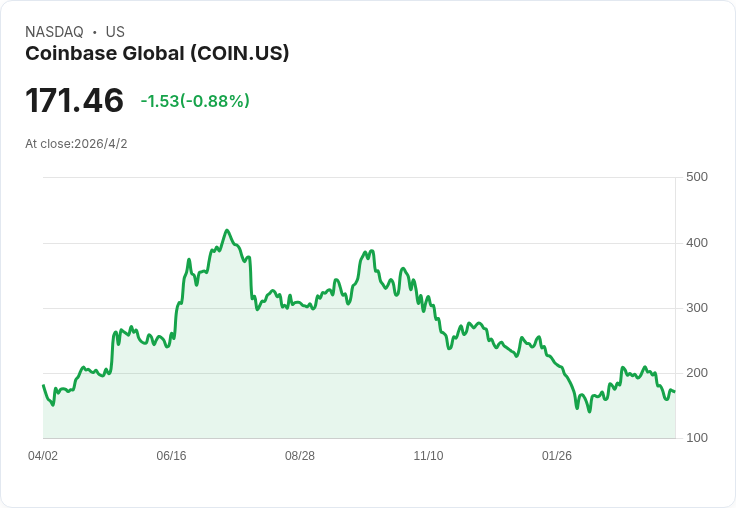Click the 04/02 date axis label
Viewport: 736px width, 508px height.
click(x=43, y=456)
